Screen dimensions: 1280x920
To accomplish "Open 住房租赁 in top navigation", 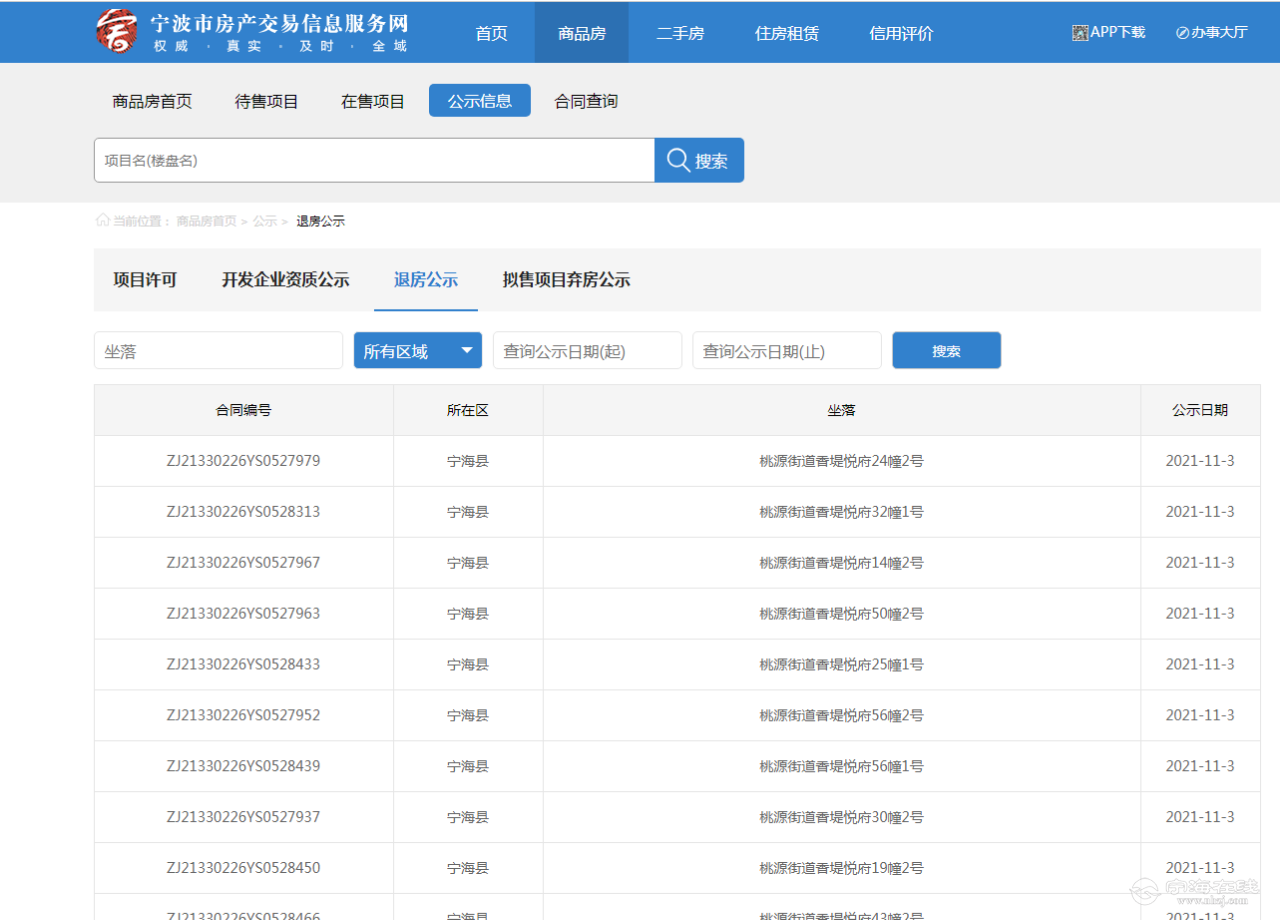I will (x=787, y=33).
